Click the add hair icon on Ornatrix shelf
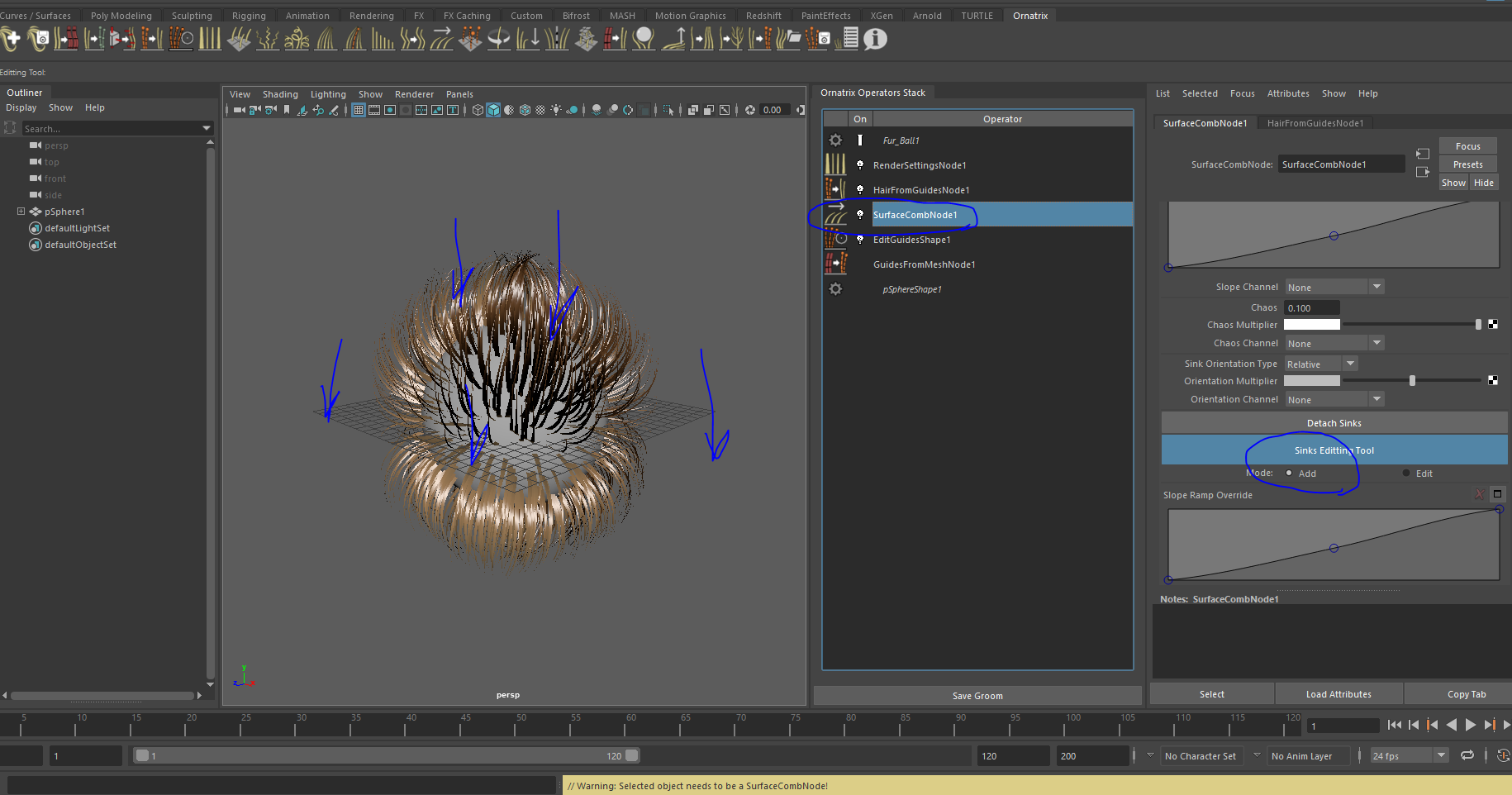Image resolution: width=1512 pixels, height=795 pixels. pyautogui.click(x=12, y=39)
